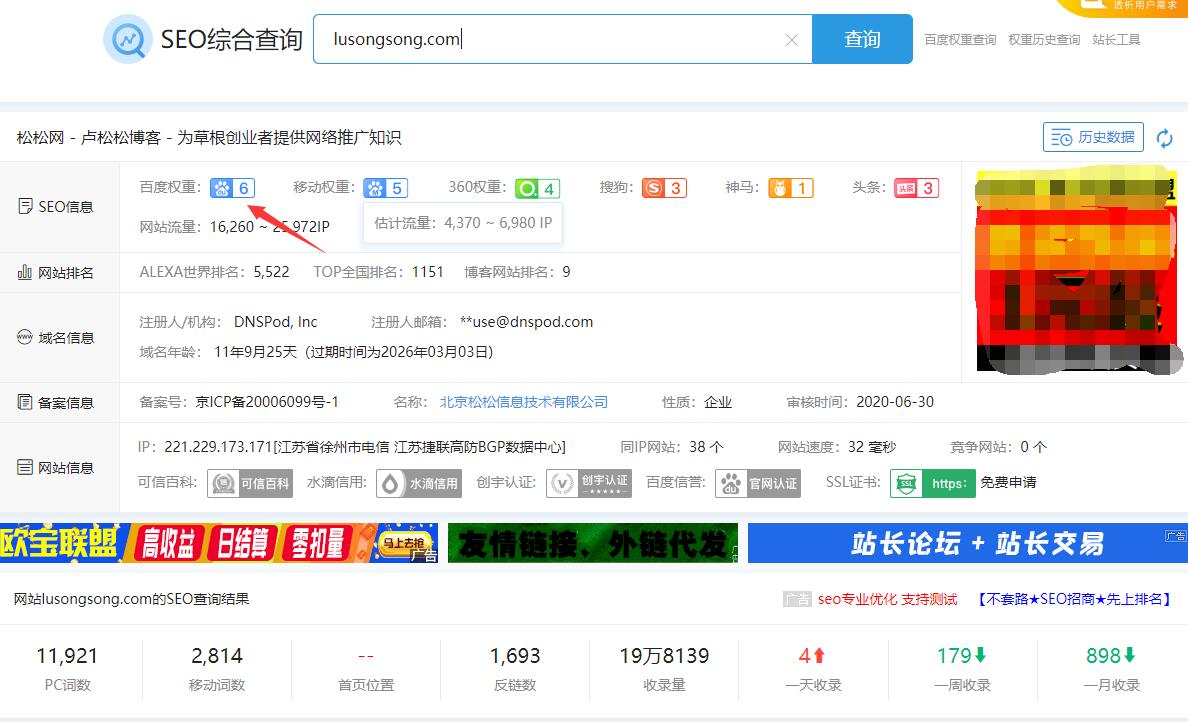Select the 域名信息 globe icon

(x=25, y=337)
